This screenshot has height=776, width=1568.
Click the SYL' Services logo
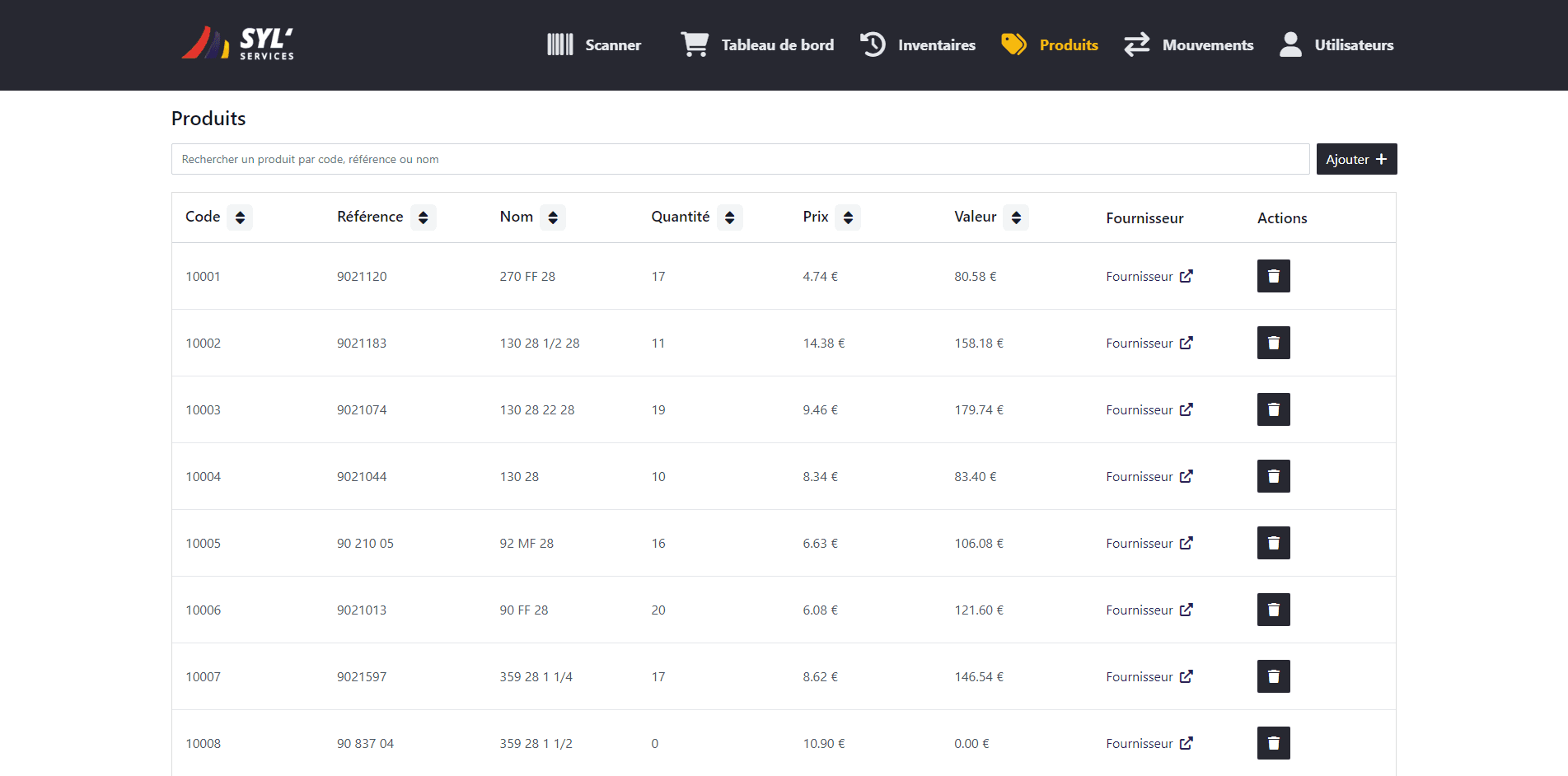237,44
